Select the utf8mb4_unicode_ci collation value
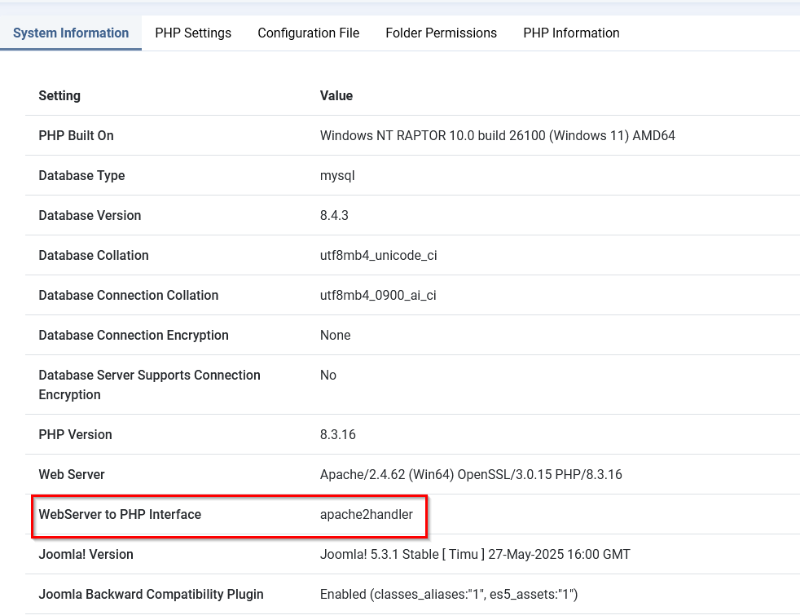 pos(378,256)
